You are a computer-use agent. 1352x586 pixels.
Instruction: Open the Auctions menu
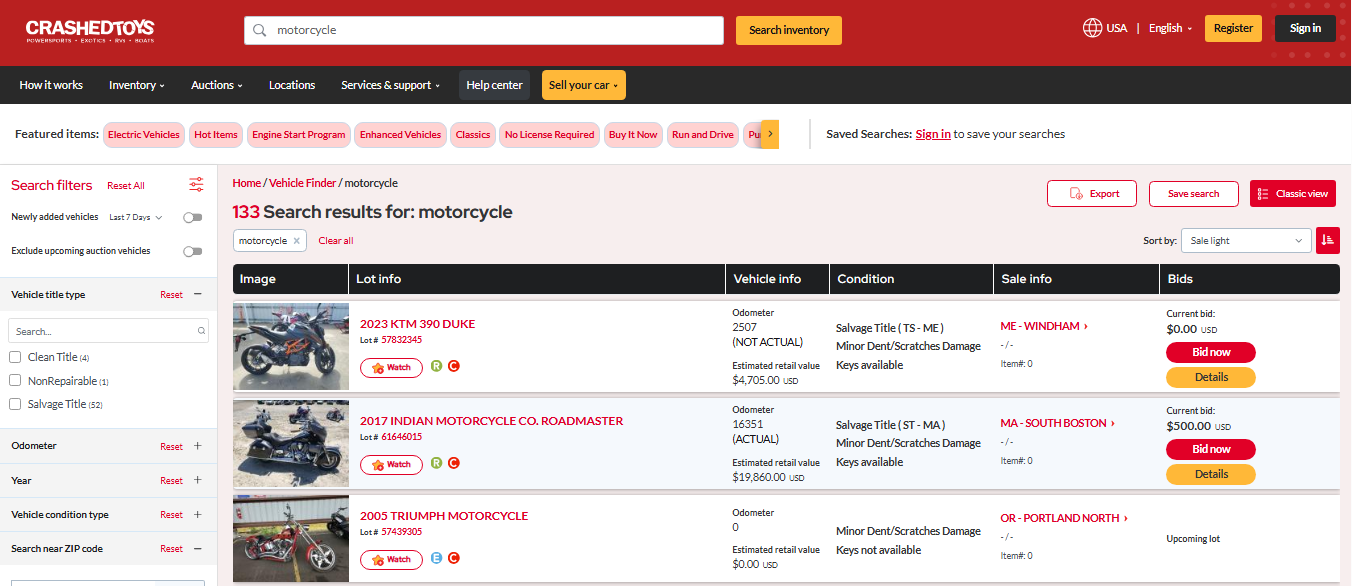click(x=217, y=85)
